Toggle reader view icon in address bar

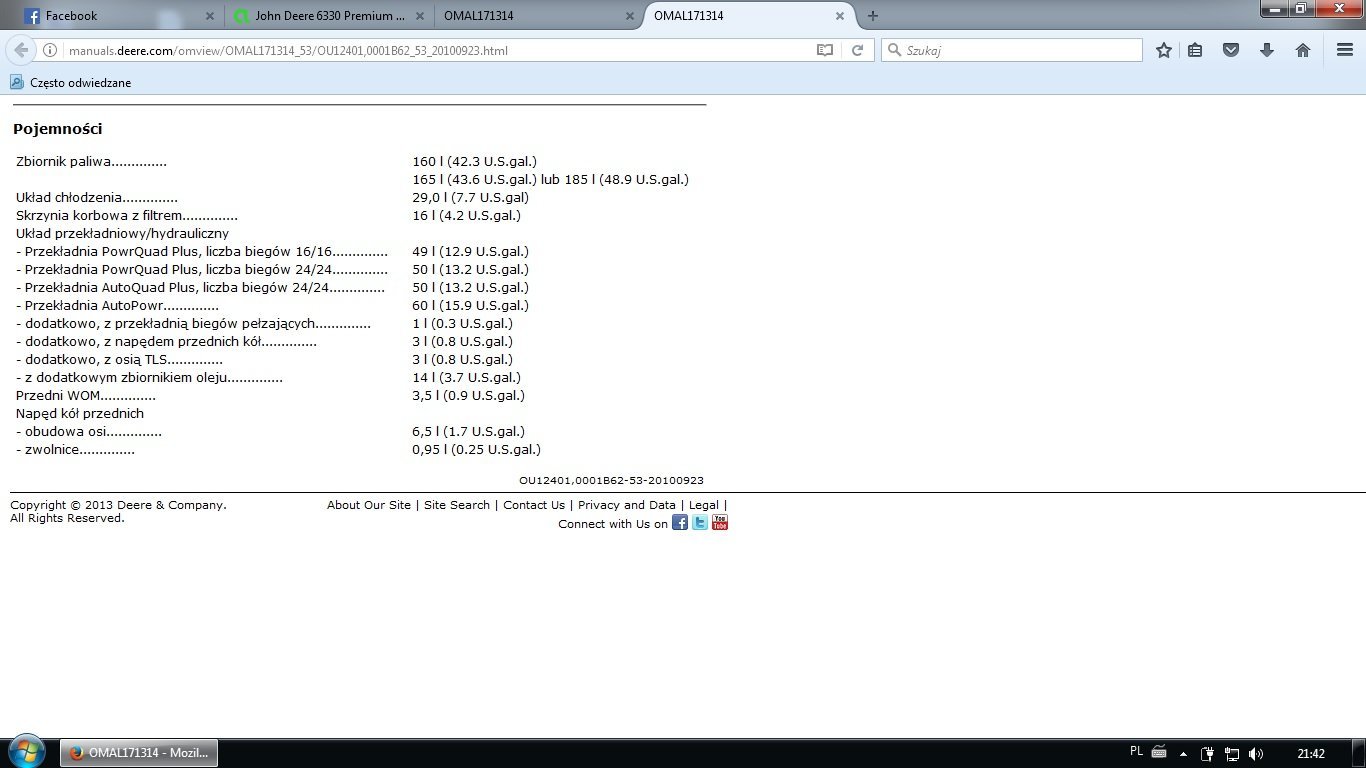pyautogui.click(x=825, y=50)
